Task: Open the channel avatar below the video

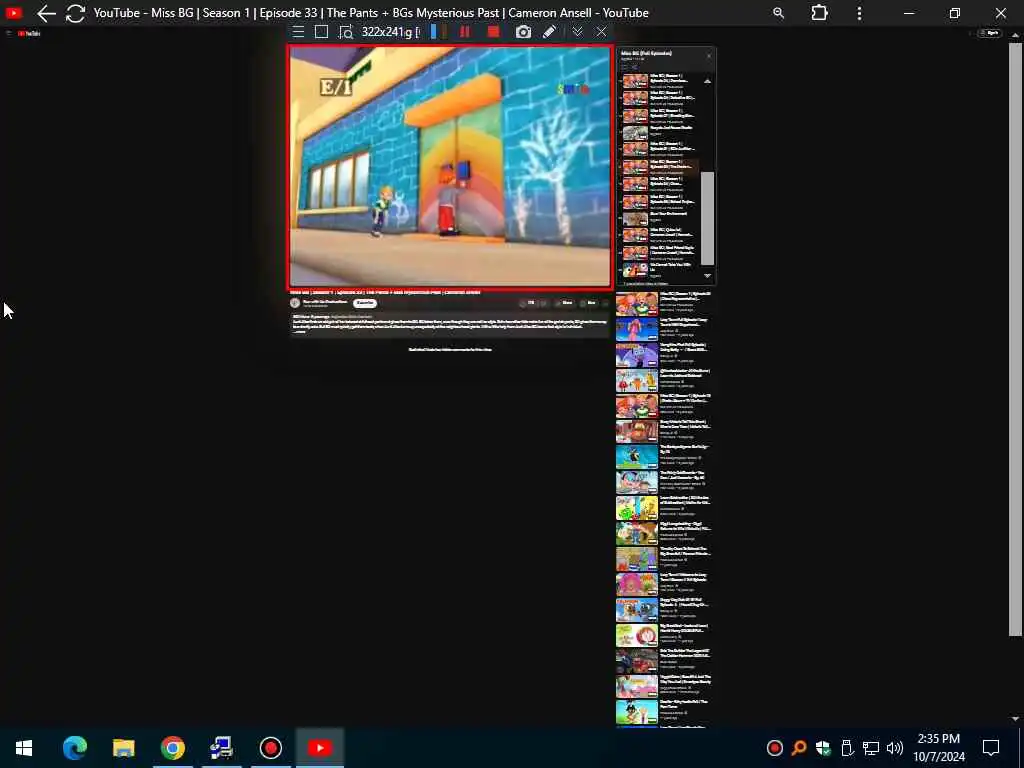Action: pos(295,303)
